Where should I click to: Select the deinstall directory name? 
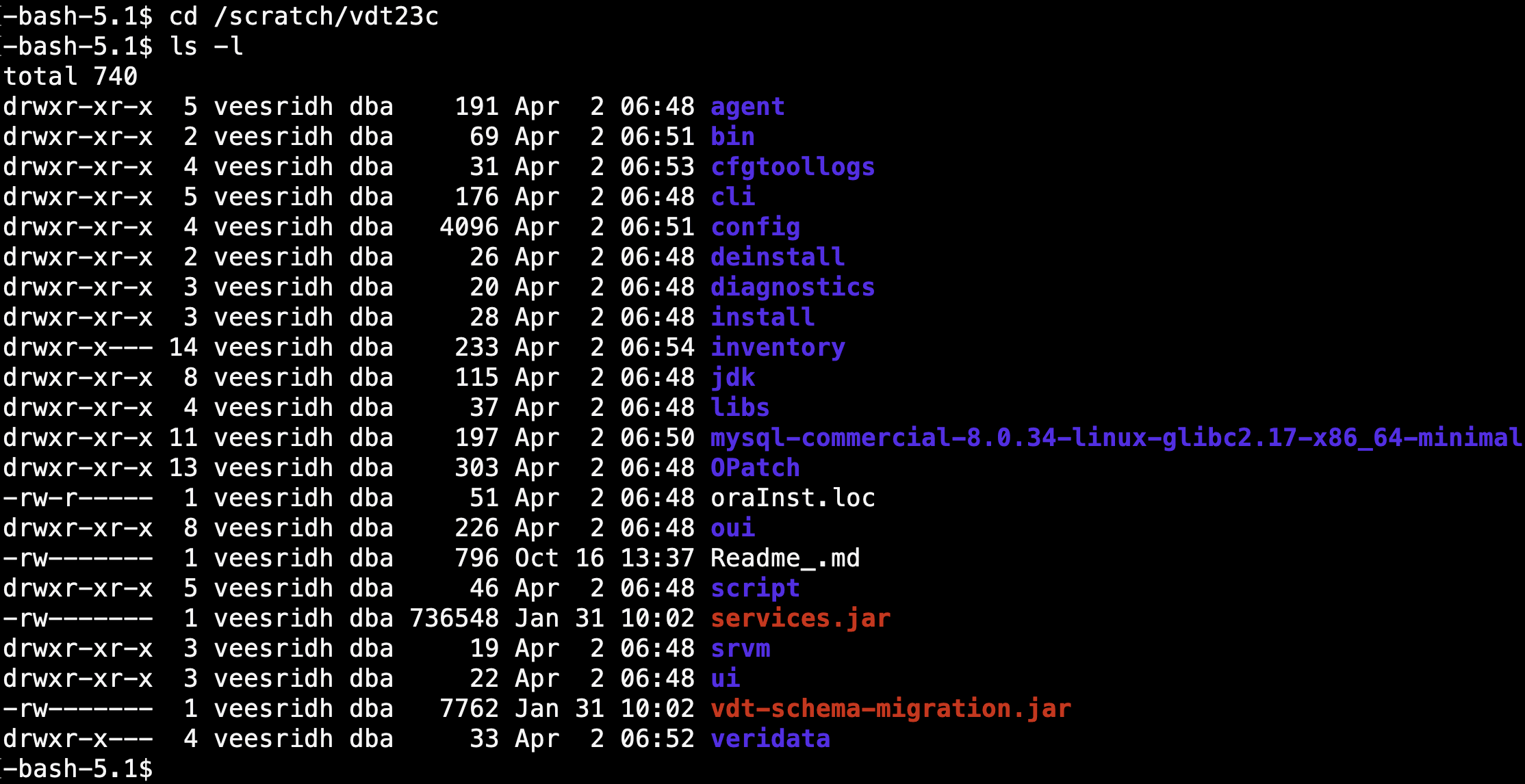click(x=778, y=257)
